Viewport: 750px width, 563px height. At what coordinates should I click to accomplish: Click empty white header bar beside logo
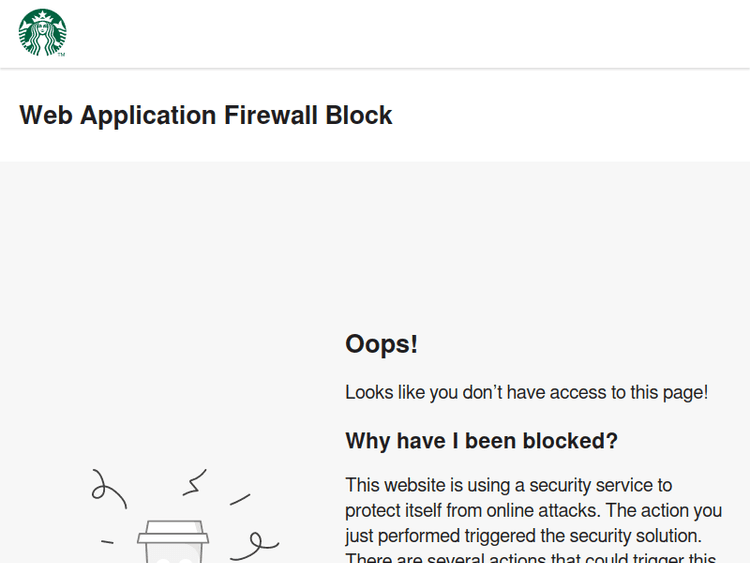click(400, 34)
